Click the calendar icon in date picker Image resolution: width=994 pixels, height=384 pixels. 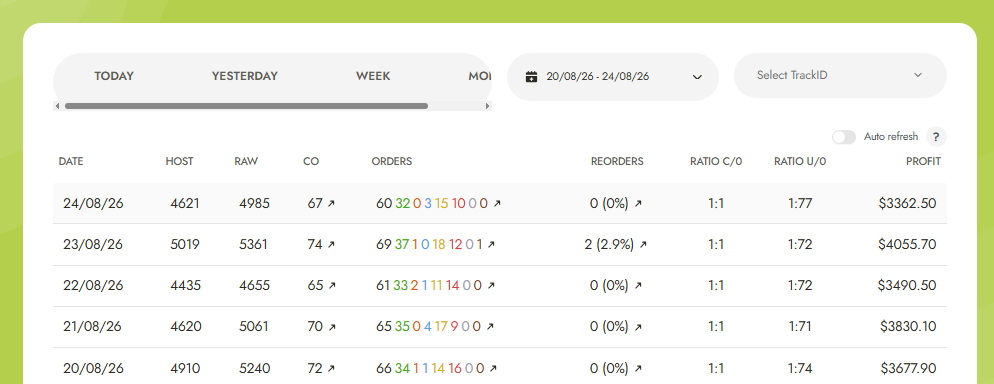tap(532, 77)
